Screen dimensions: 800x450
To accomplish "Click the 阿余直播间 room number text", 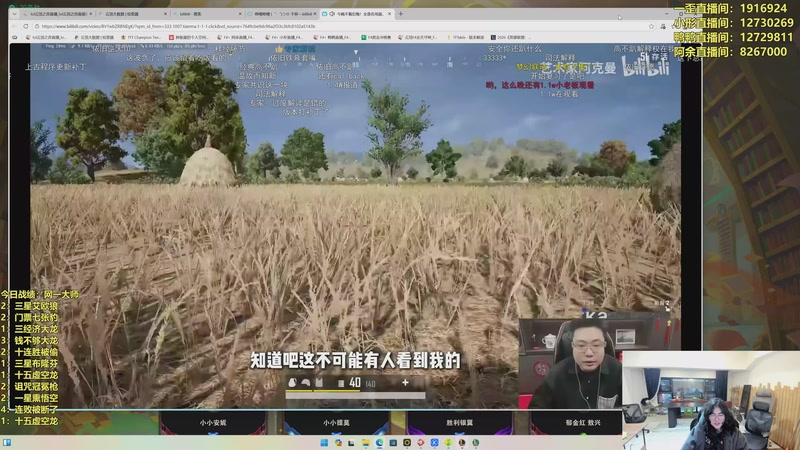I will pos(731,52).
